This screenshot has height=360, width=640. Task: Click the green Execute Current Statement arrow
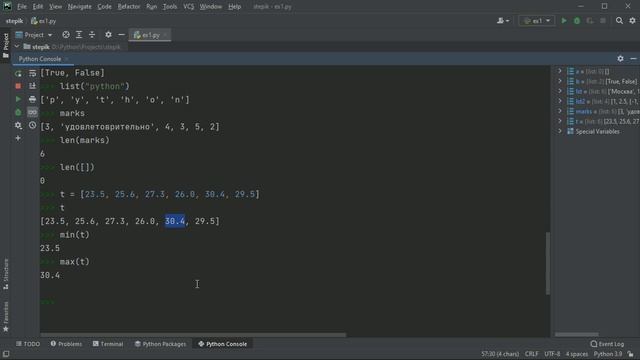(x=18, y=99)
